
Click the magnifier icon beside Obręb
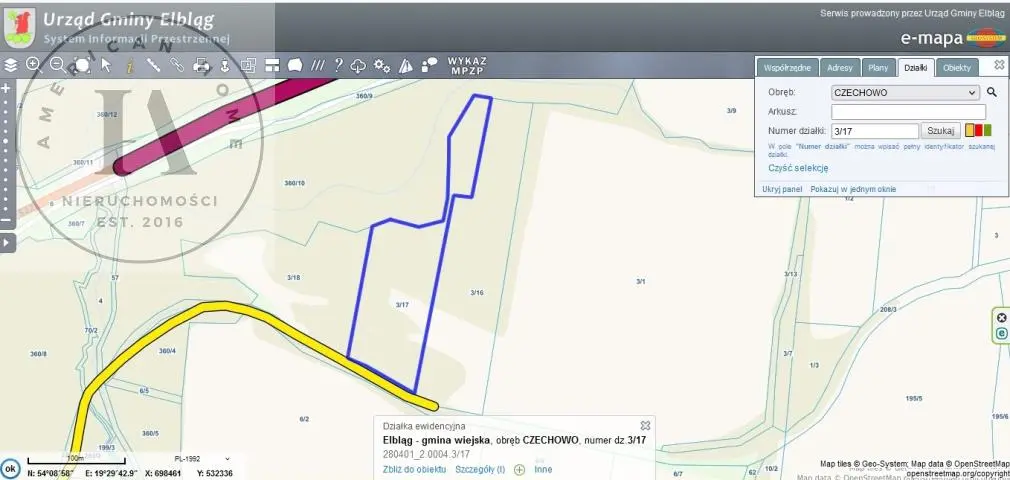pos(992,92)
